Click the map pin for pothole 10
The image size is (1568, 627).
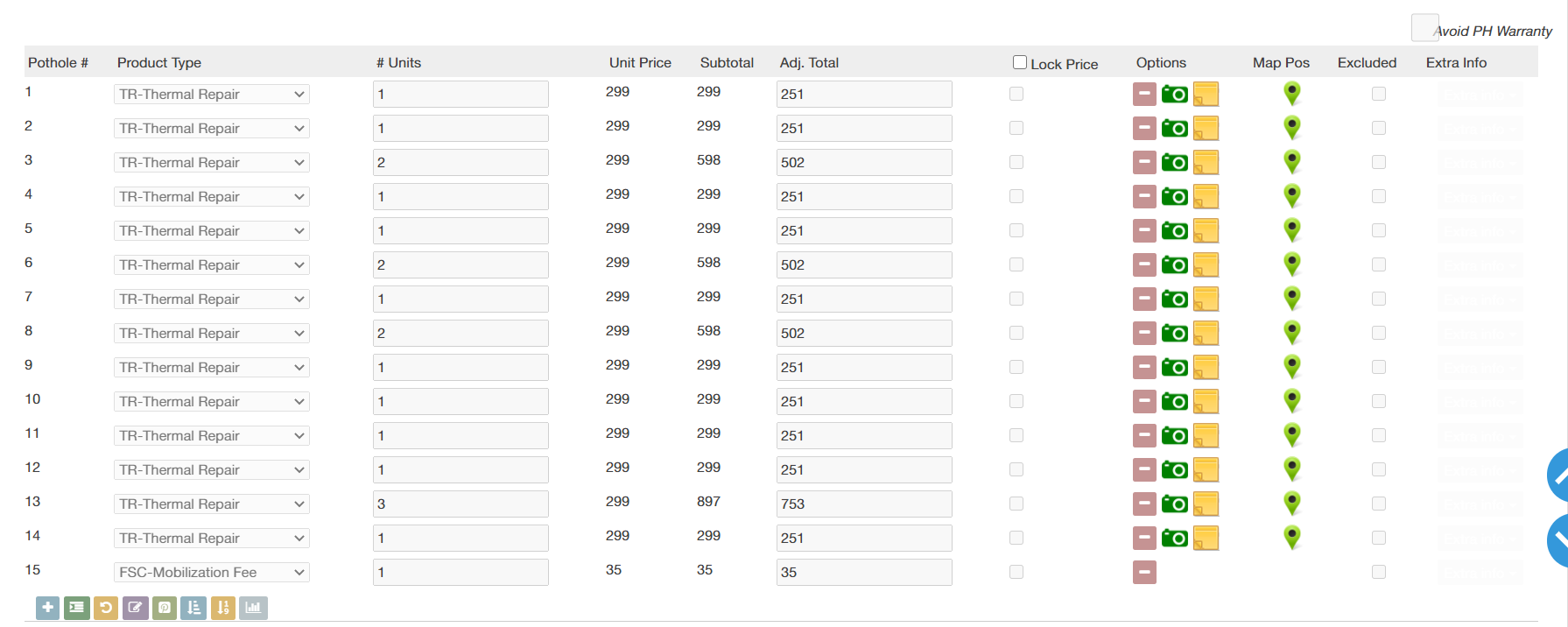click(x=1291, y=401)
